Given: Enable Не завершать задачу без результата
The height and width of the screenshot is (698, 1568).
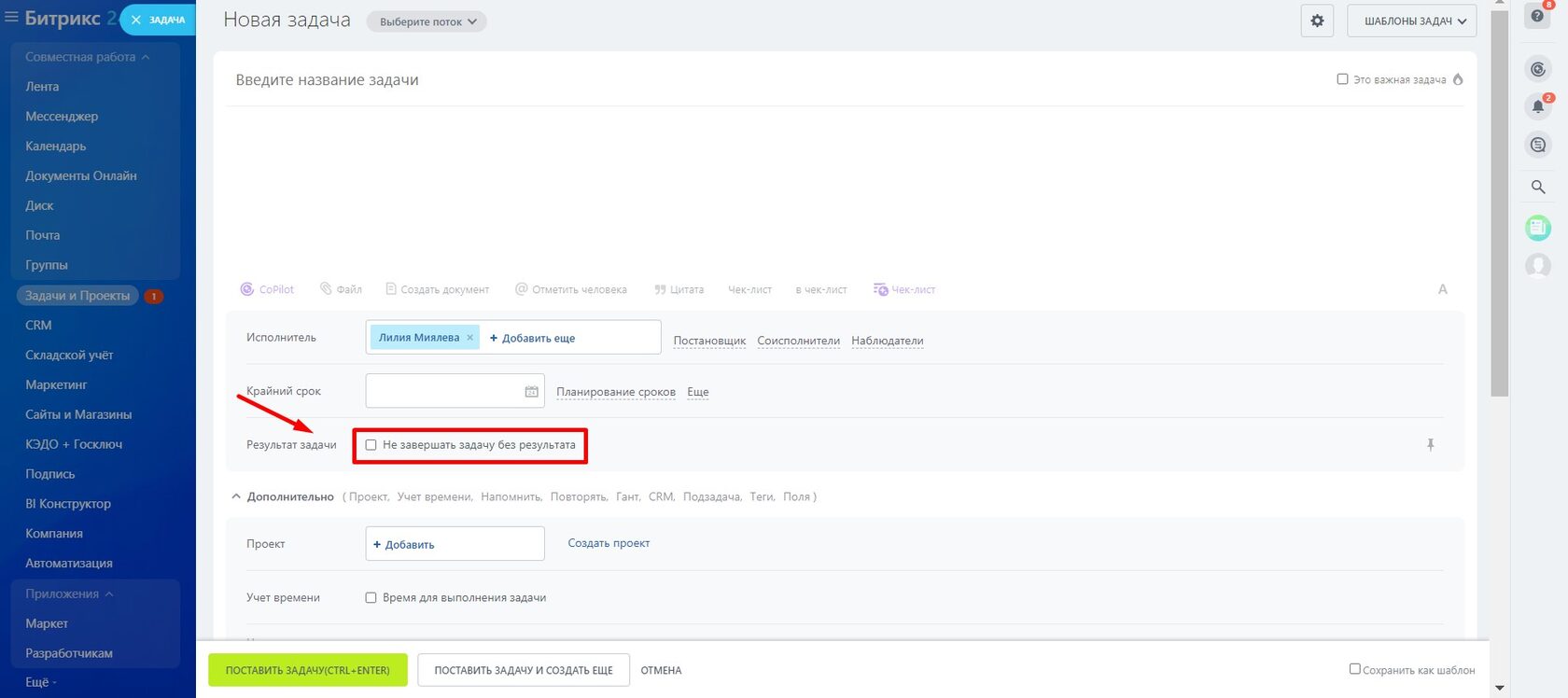Looking at the screenshot, I should (x=371, y=445).
